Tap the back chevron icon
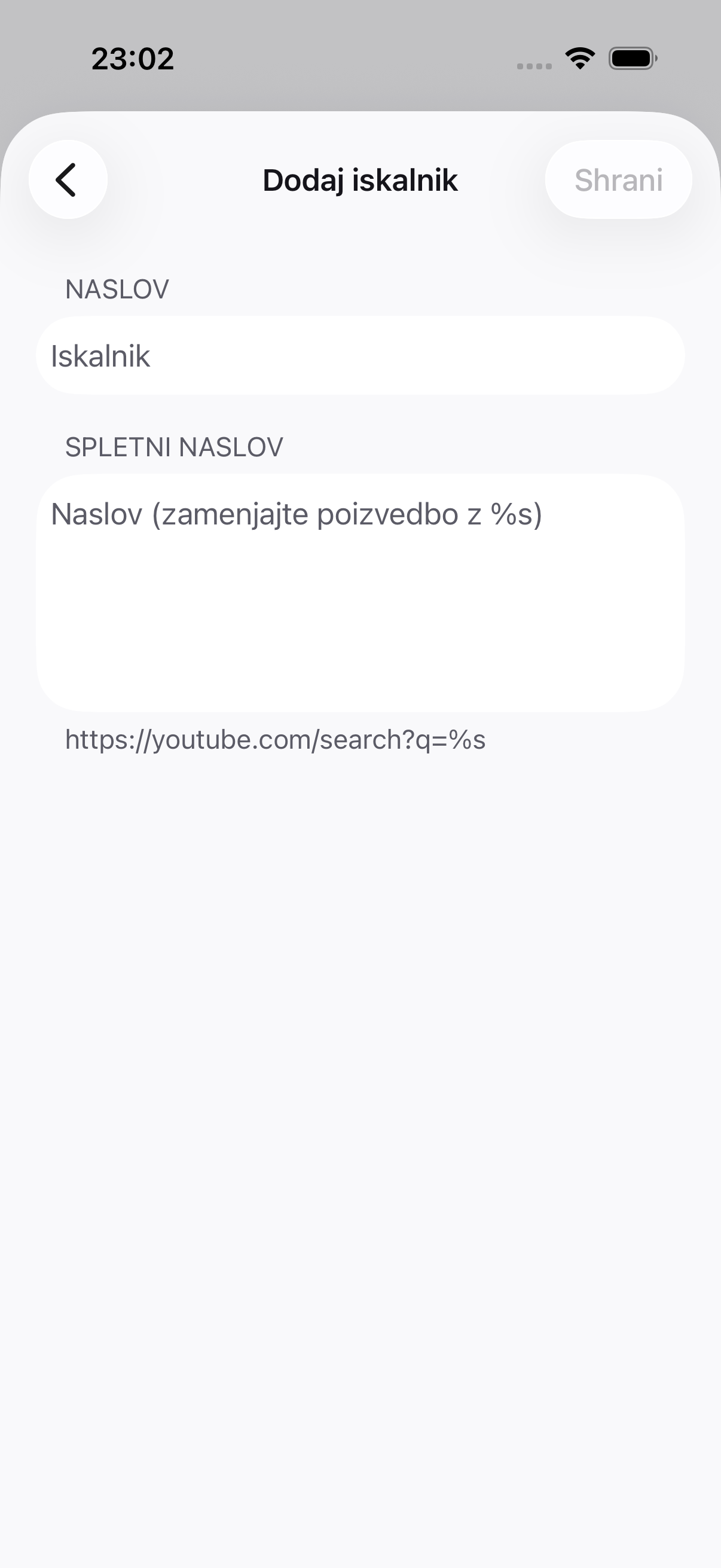721x1568 pixels. pos(68,179)
